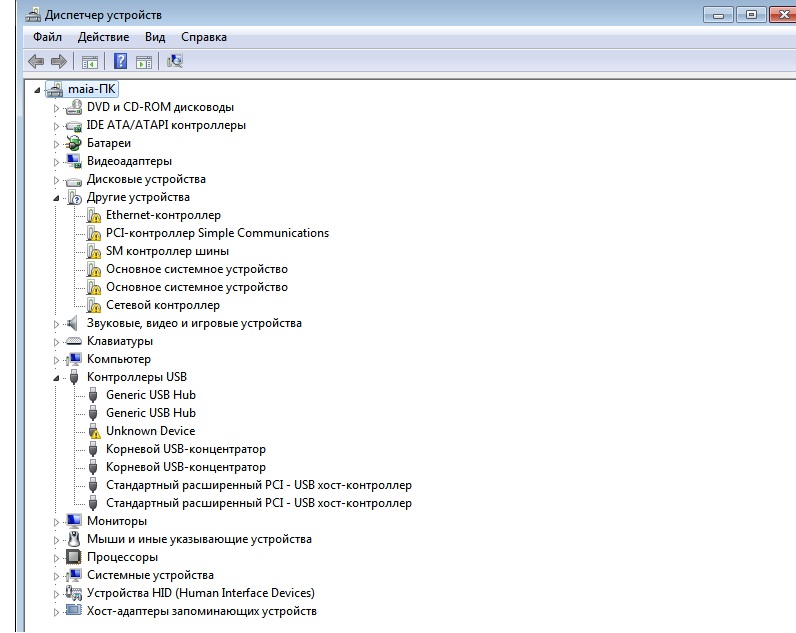796x633 pixels.
Task: Expand the Системные устройства node
Action: [56, 576]
